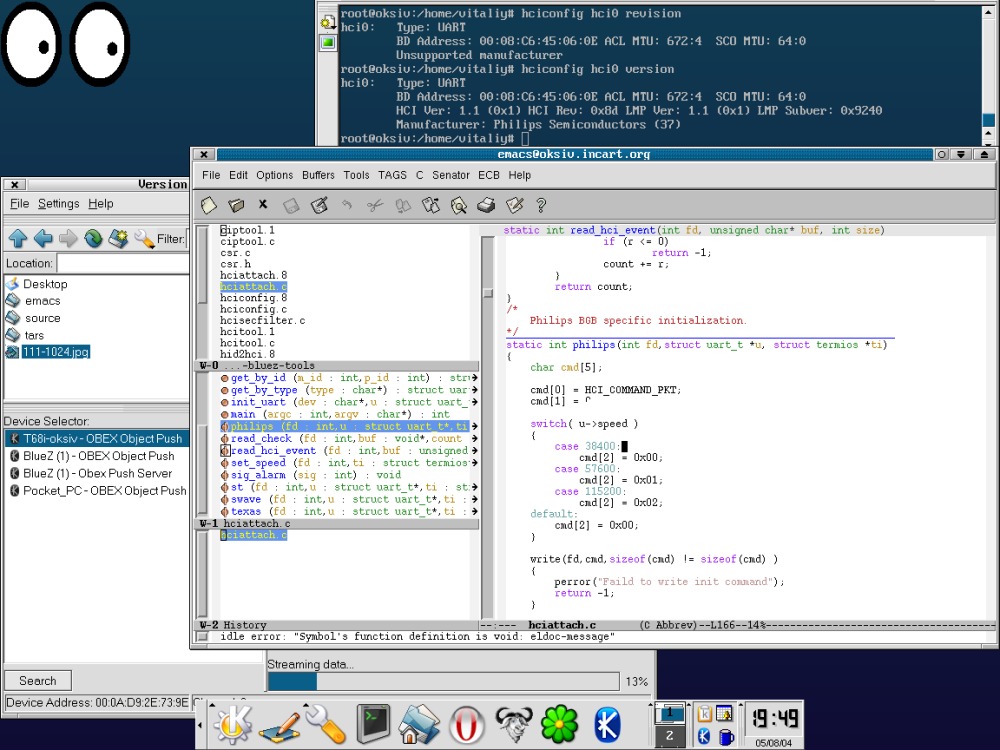Click the panel hide arrow at left edge
Screen dimensions: 1000x750
(200, 724)
